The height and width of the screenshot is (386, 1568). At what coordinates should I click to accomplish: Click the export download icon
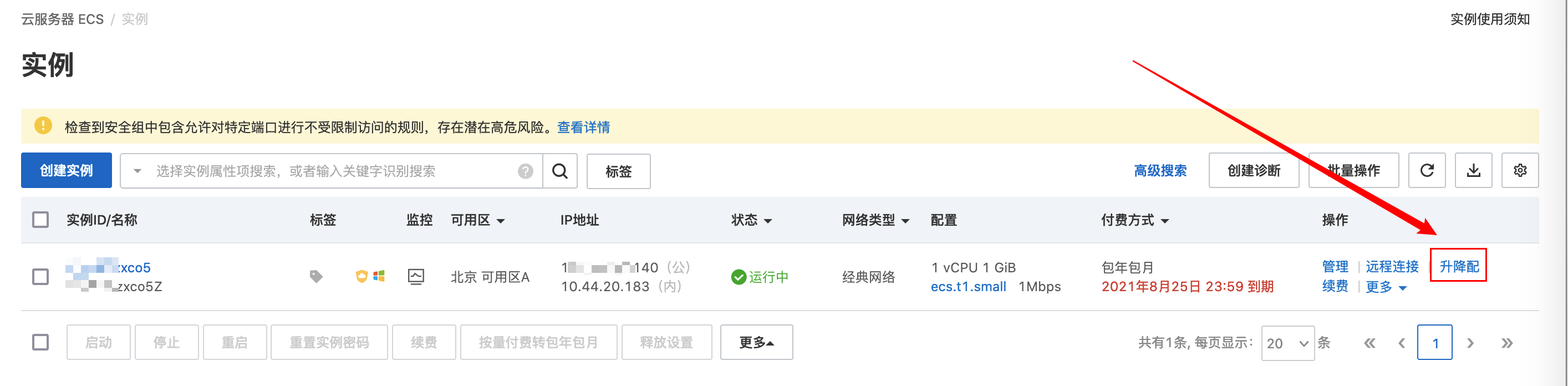pos(1473,170)
